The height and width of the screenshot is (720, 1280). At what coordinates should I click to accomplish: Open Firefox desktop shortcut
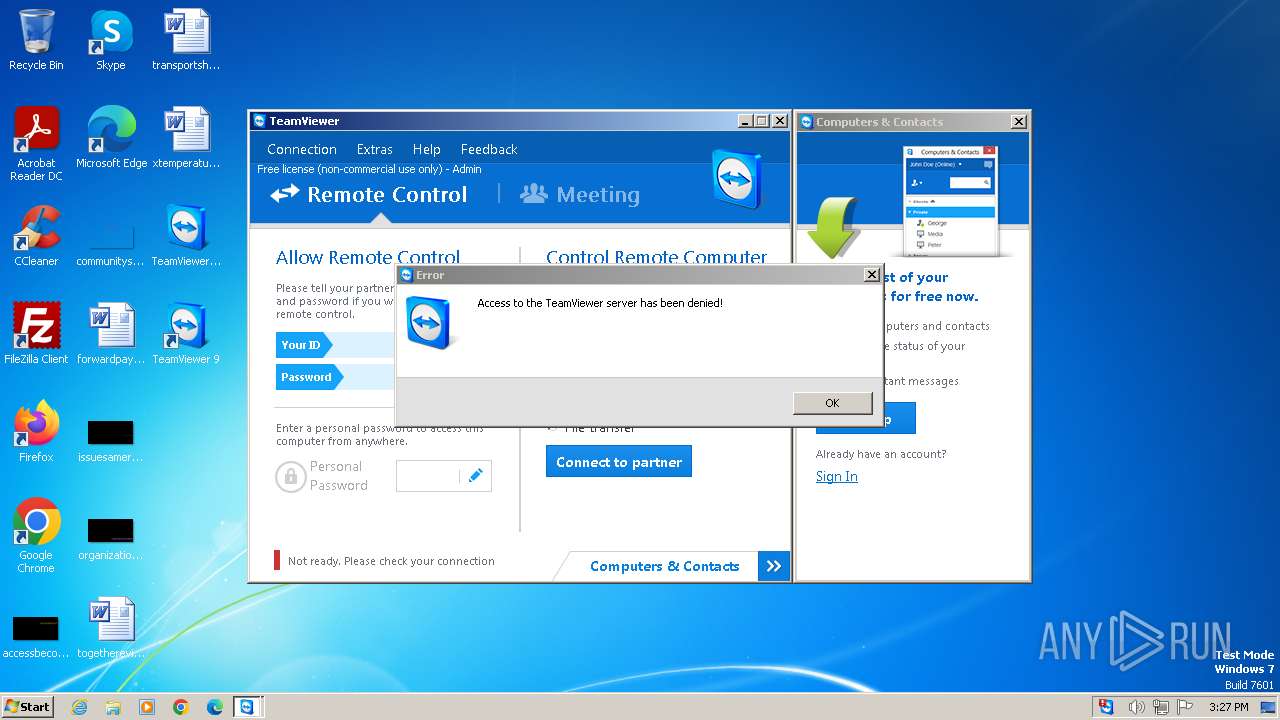coord(36,433)
